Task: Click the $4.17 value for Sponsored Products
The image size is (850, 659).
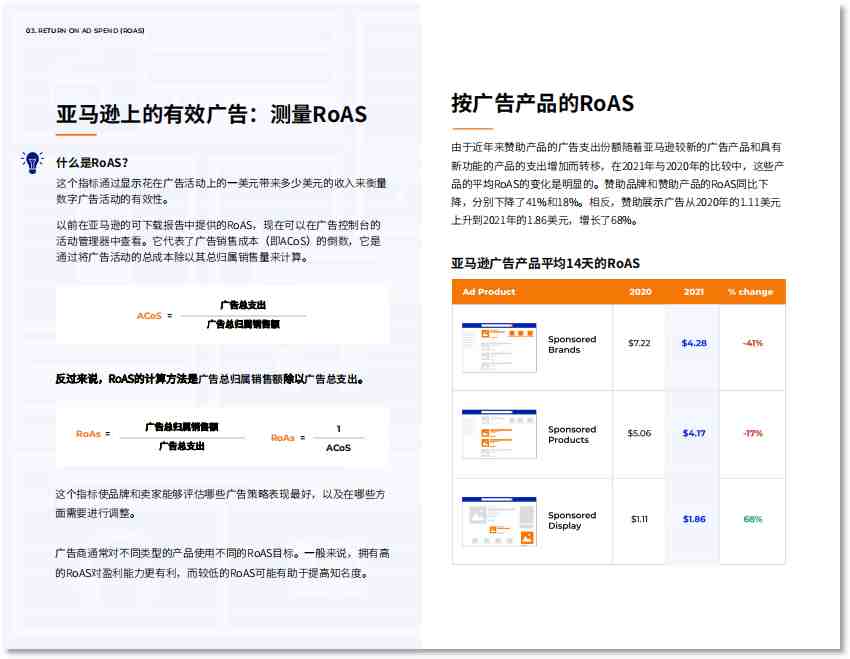Action: point(694,433)
